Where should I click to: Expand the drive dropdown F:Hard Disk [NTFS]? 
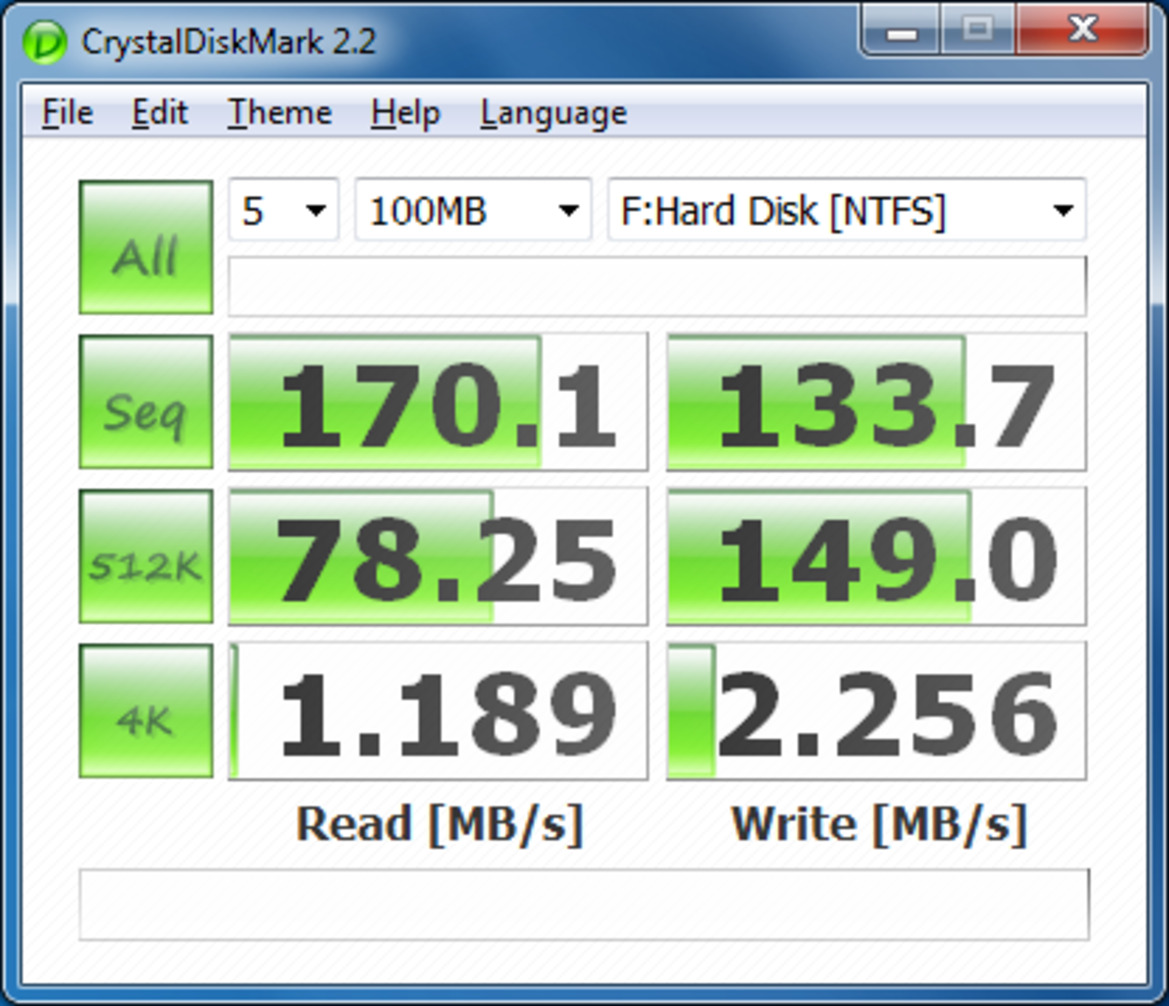pyautogui.click(x=847, y=210)
